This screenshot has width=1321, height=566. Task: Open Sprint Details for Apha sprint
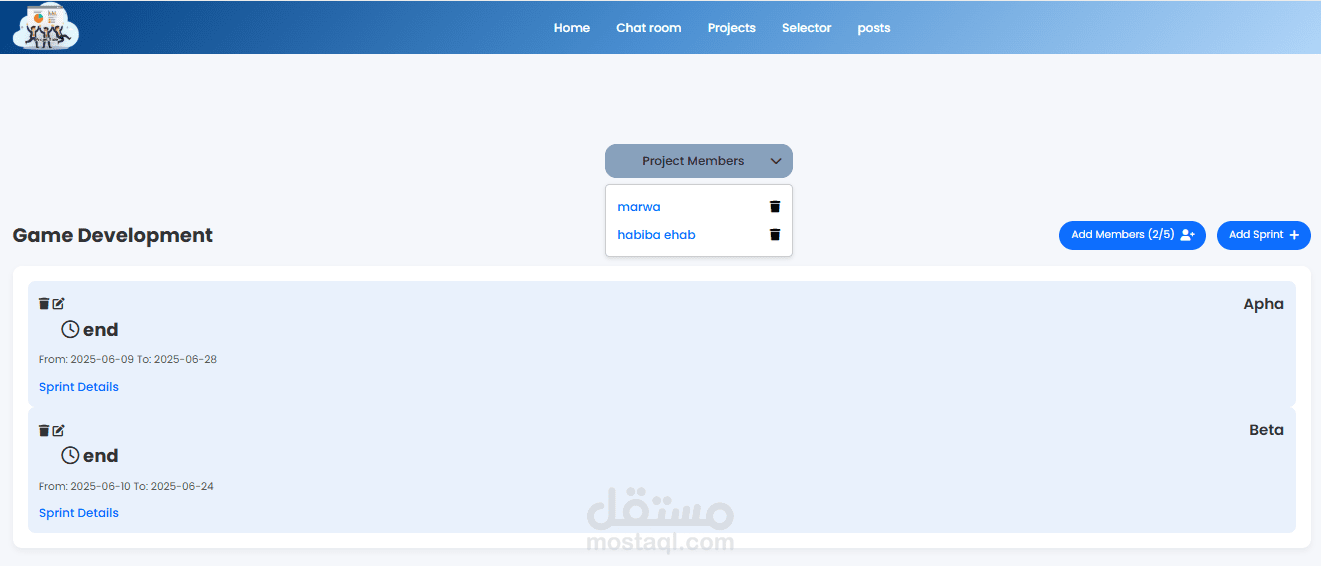point(79,387)
